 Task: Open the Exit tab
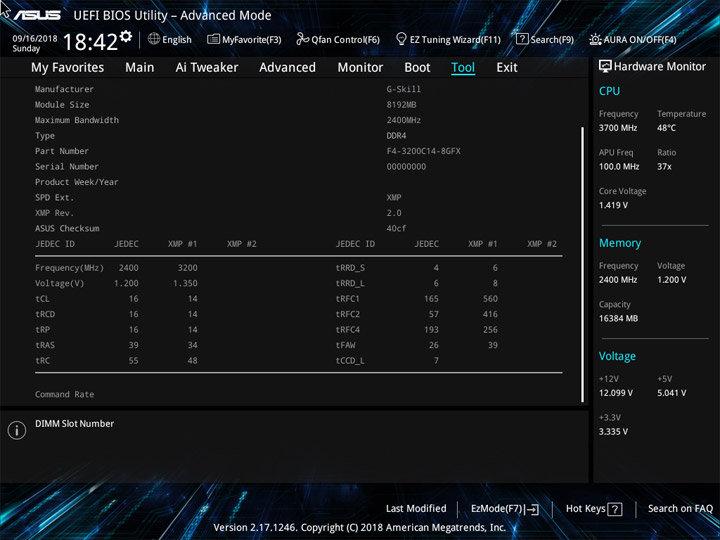tap(507, 68)
